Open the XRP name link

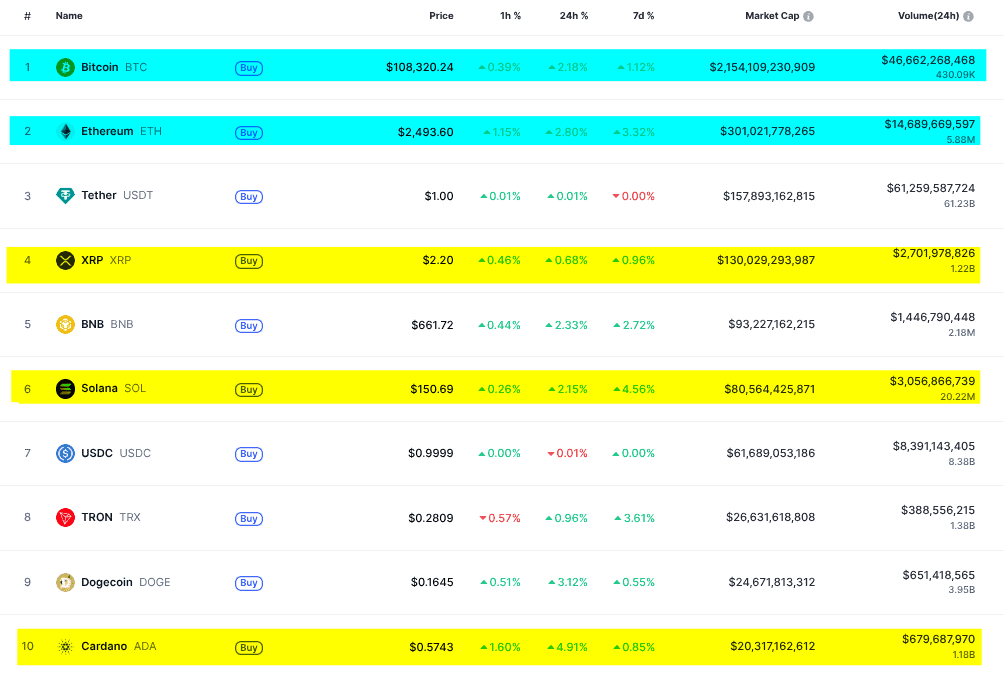pos(92,261)
